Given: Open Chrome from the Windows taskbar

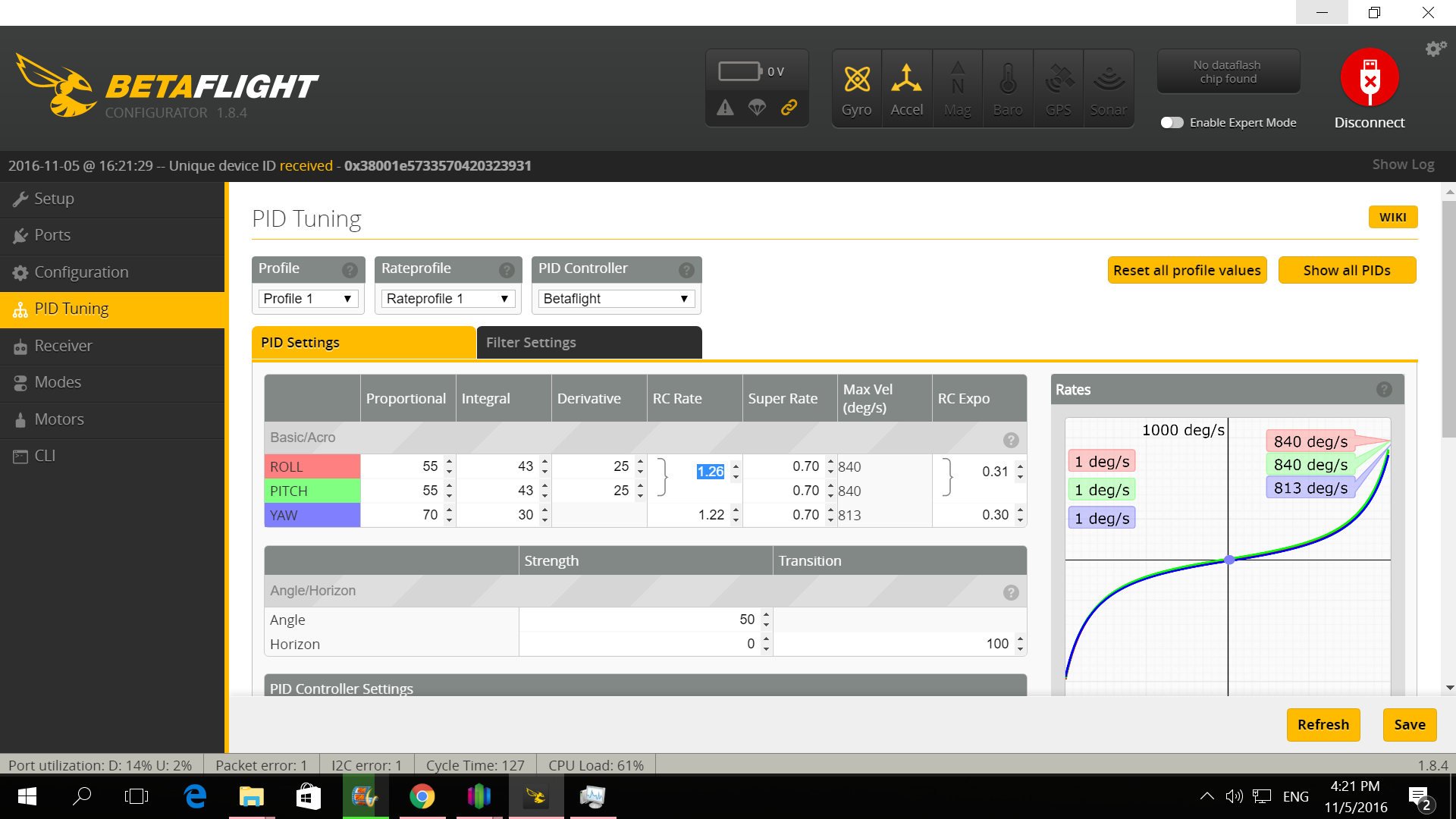Looking at the screenshot, I should click(x=422, y=796).
